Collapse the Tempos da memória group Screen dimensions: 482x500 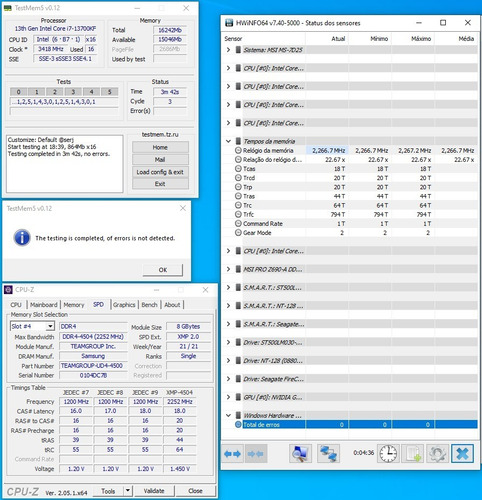click(x=228, y=141)
